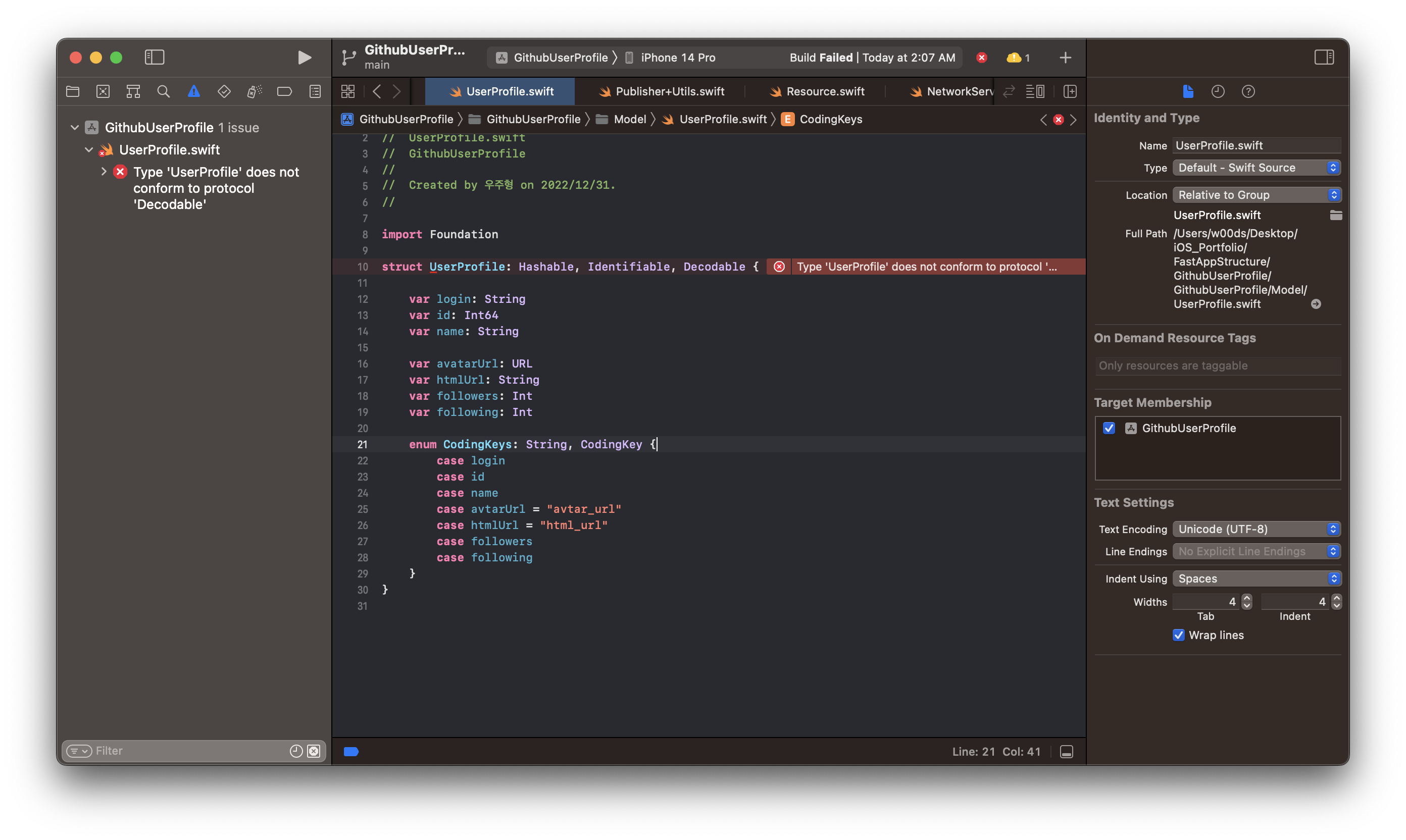The image size is (1406, 840).
Task: Open the related items grid icon
Action: [347, 91]
